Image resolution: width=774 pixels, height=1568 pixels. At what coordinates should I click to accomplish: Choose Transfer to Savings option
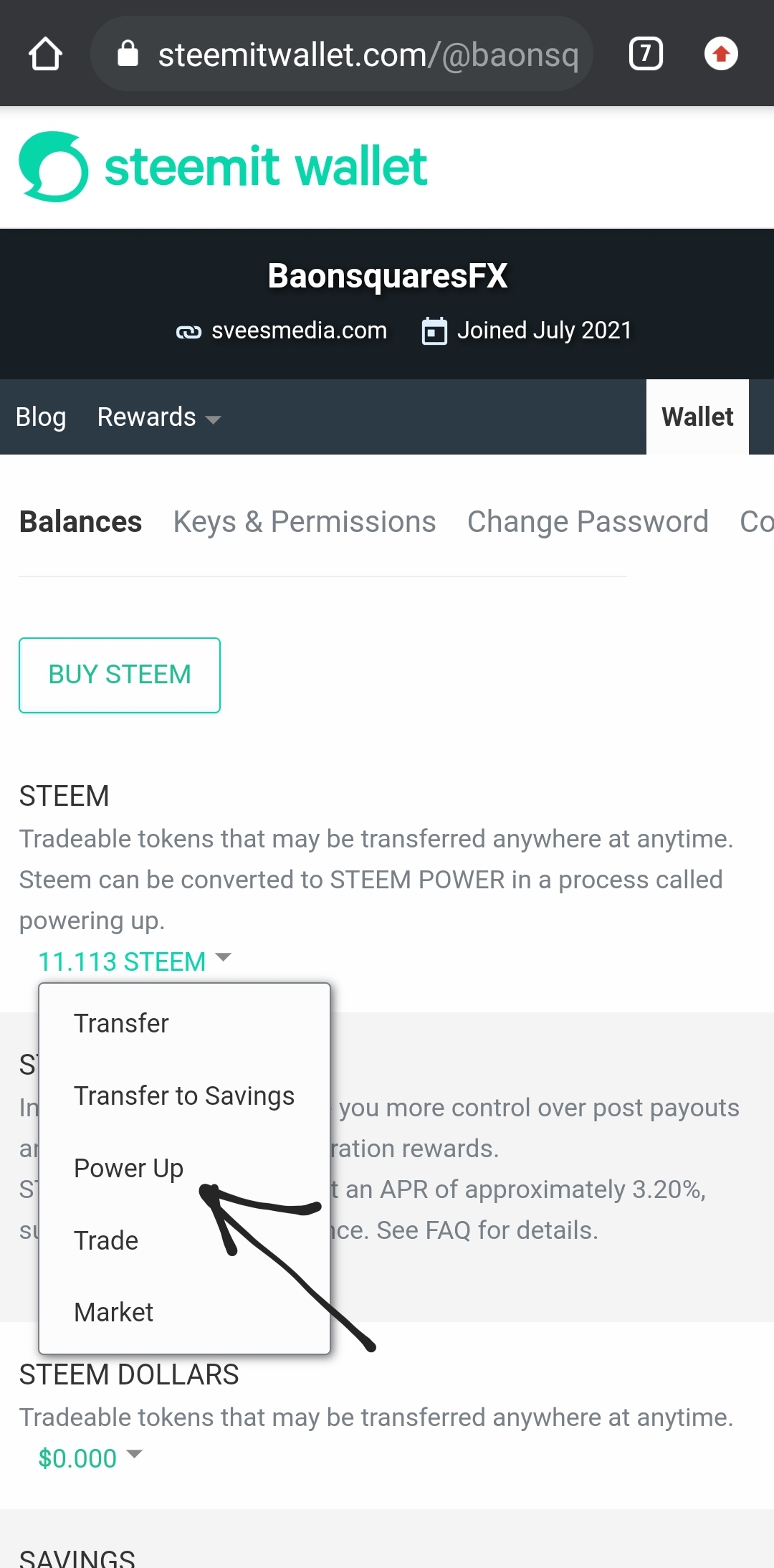coord(184,1096)
